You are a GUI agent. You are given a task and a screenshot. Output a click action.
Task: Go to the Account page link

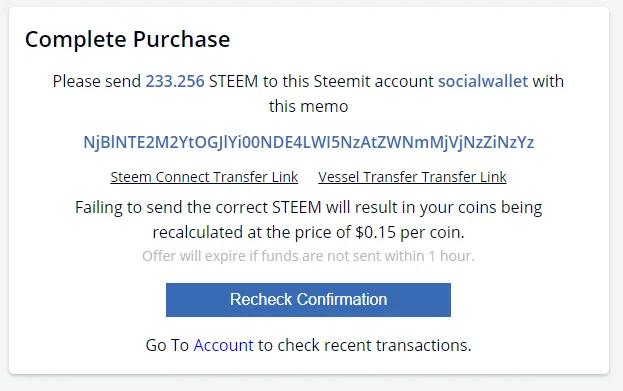pyautogui.click(x=223, y=345)
